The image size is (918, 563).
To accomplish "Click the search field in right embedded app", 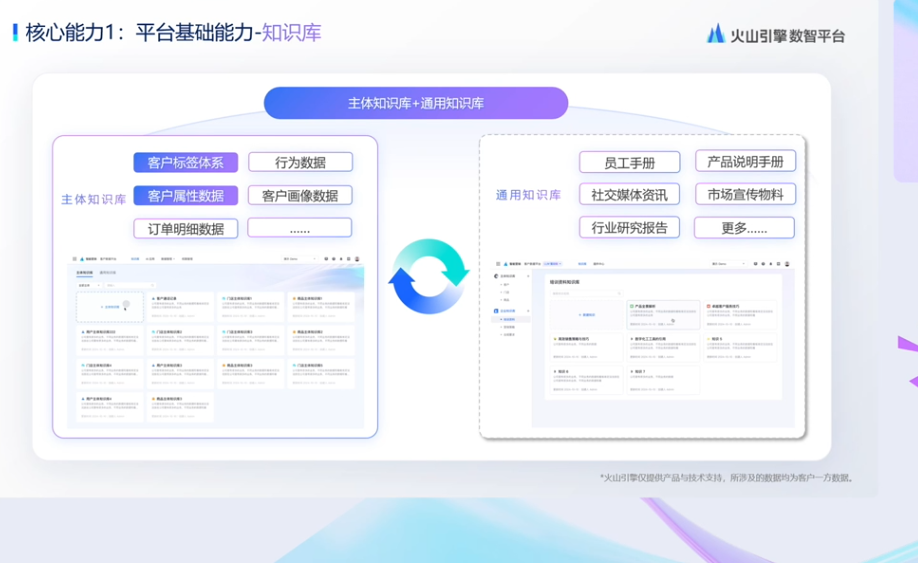I will (x=586, y=293).
